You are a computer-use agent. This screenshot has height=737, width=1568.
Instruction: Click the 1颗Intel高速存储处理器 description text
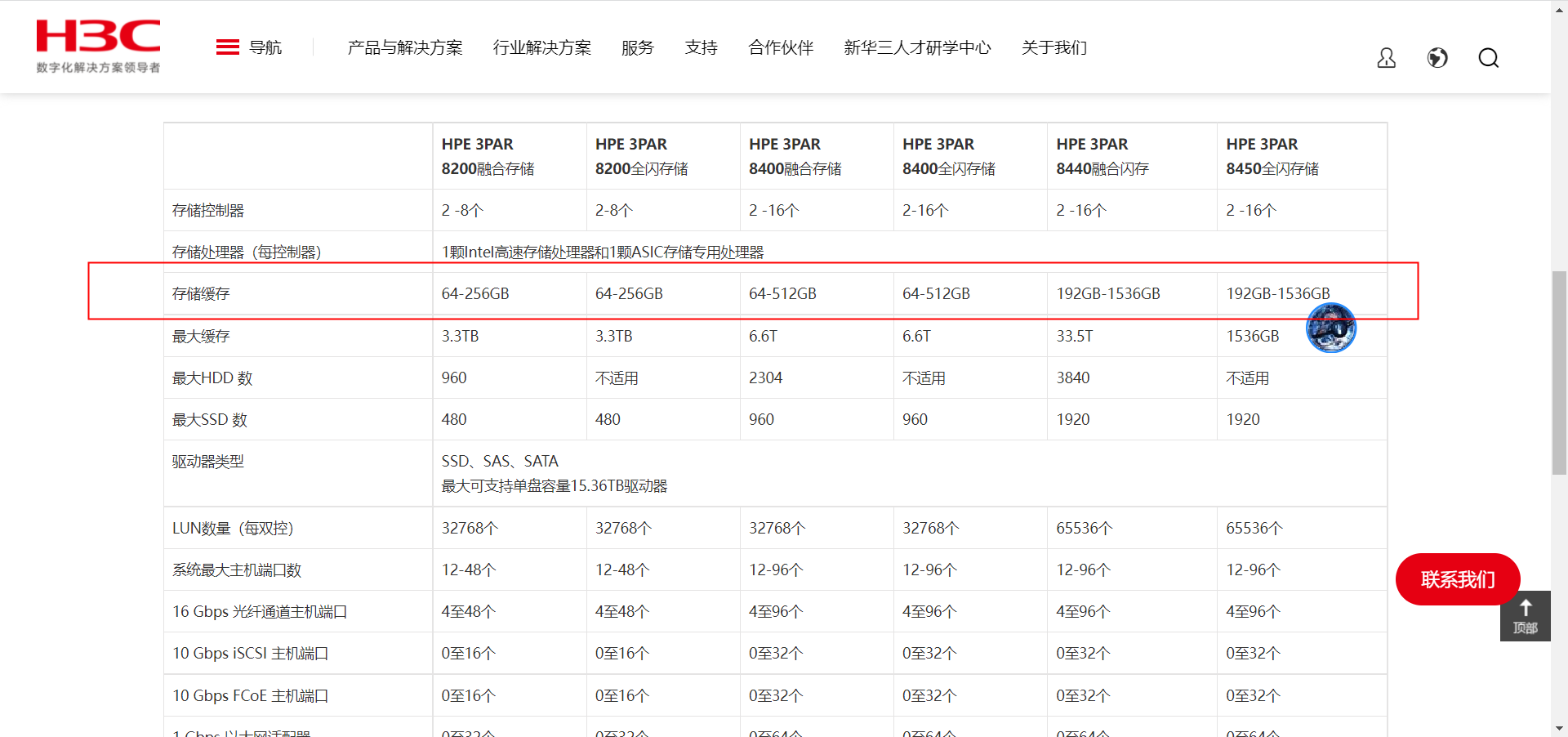603,252
